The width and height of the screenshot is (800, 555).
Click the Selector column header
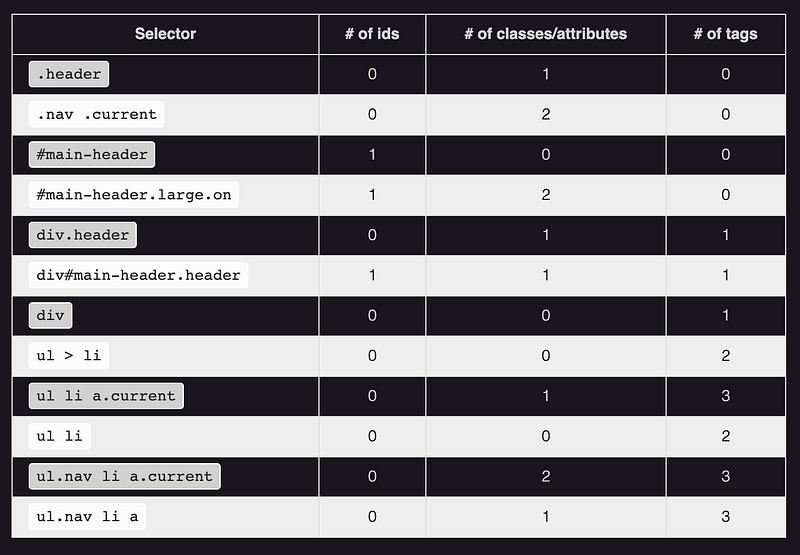point(165,34)
